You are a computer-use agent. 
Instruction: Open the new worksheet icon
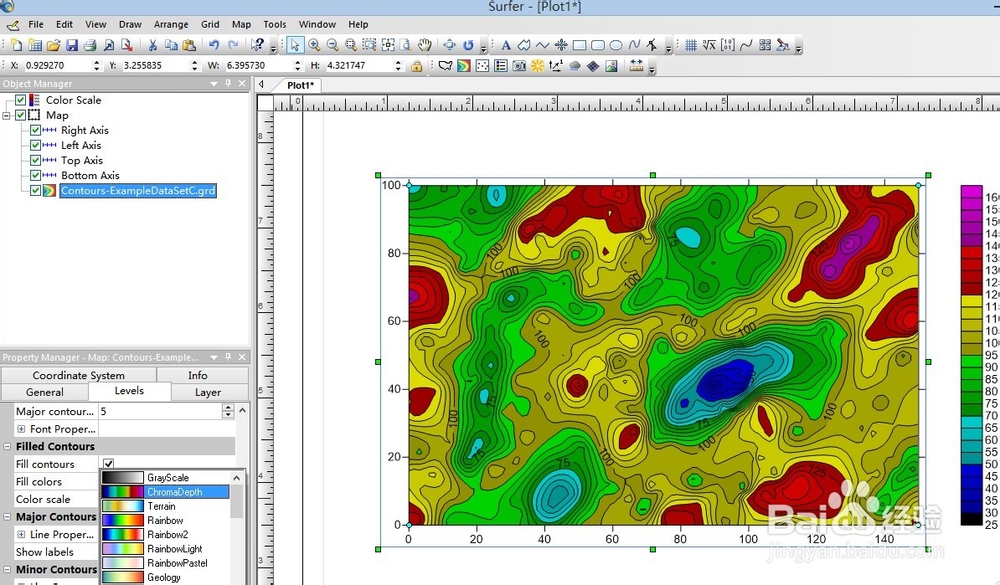tap(35, 45)
